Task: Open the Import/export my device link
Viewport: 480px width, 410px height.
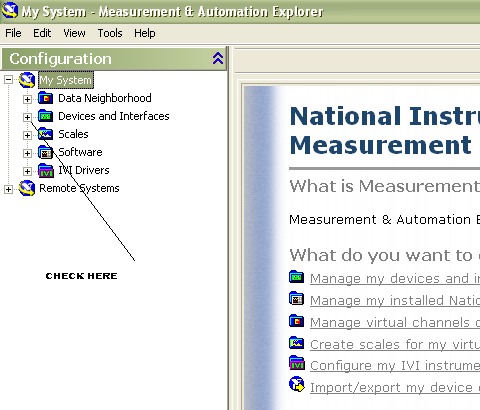Action: coord(395,387)
